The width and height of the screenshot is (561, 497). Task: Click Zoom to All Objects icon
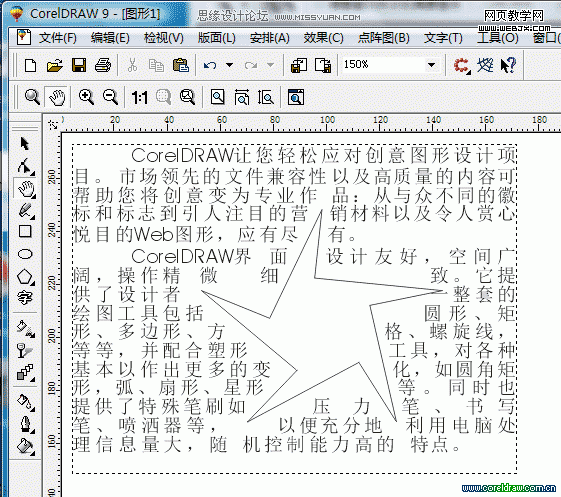point(187,97)
